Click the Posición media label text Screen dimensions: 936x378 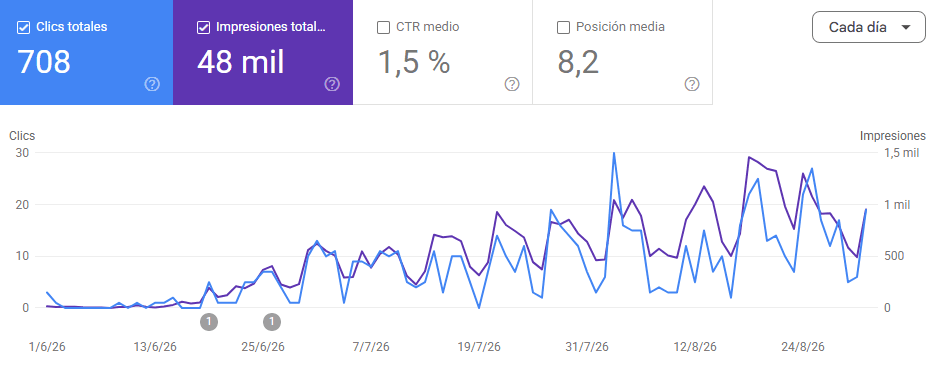(620, 27)
